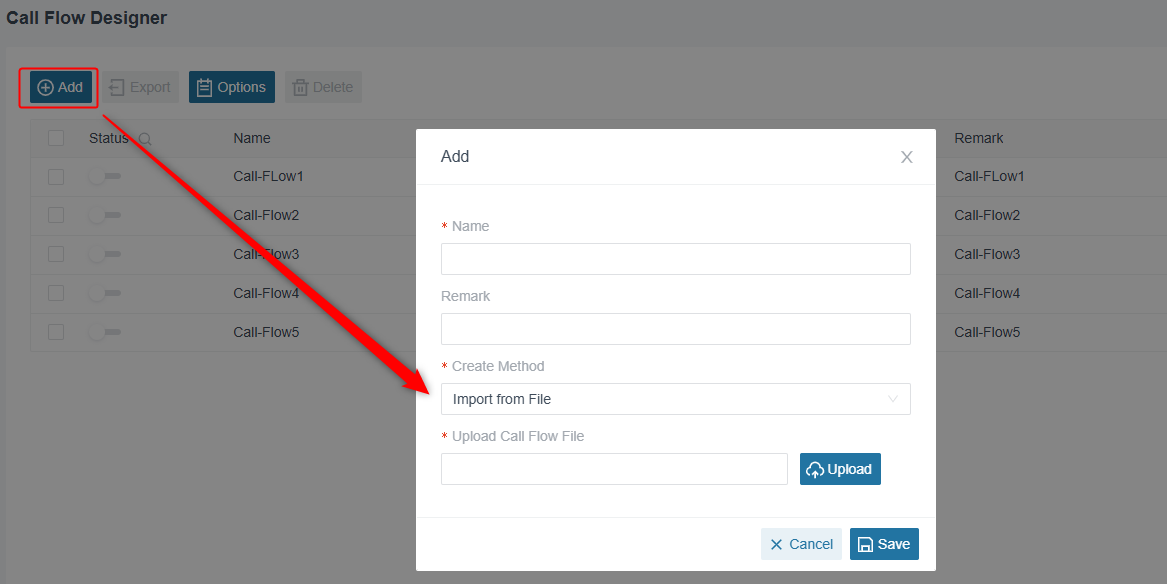Click Call-Flow2 in Remark column

pyautogui.click(x=987, y=215)
